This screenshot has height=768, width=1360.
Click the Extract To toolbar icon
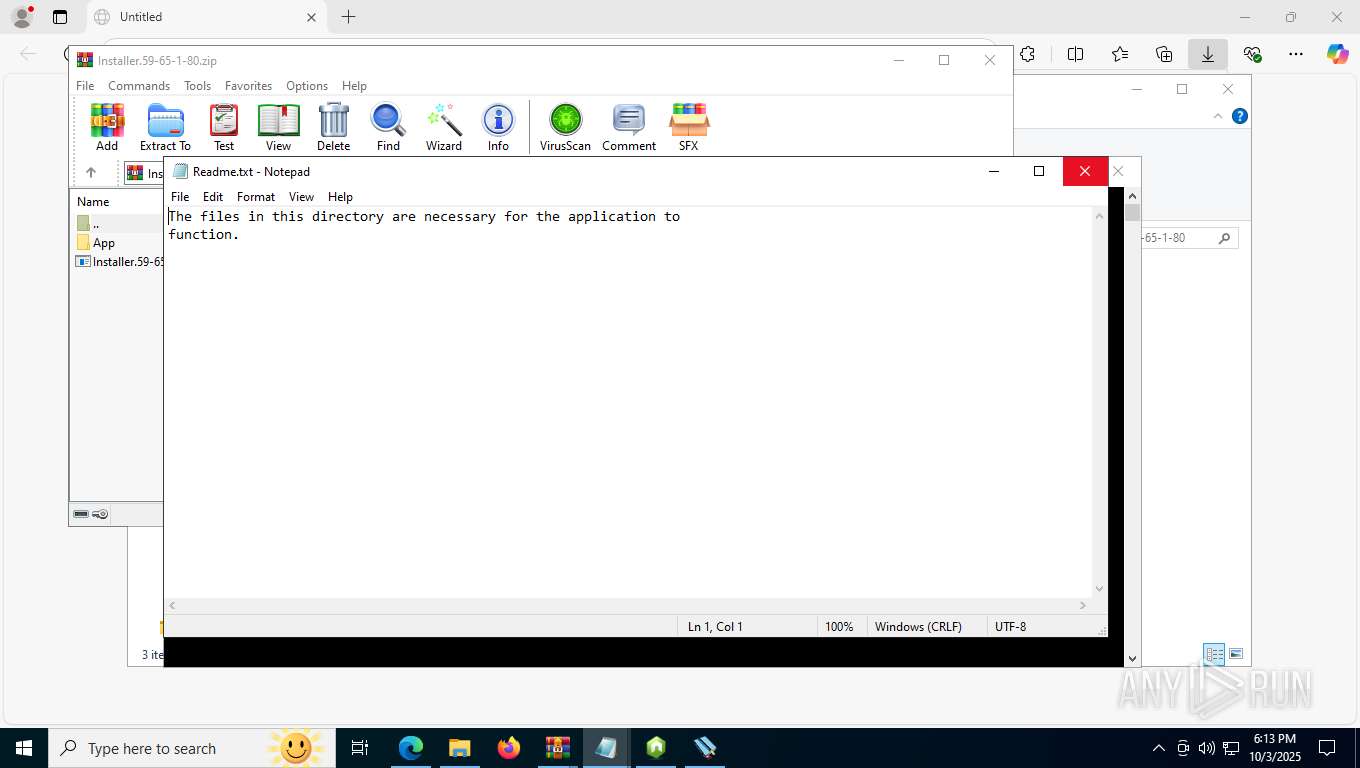(165, 127)
